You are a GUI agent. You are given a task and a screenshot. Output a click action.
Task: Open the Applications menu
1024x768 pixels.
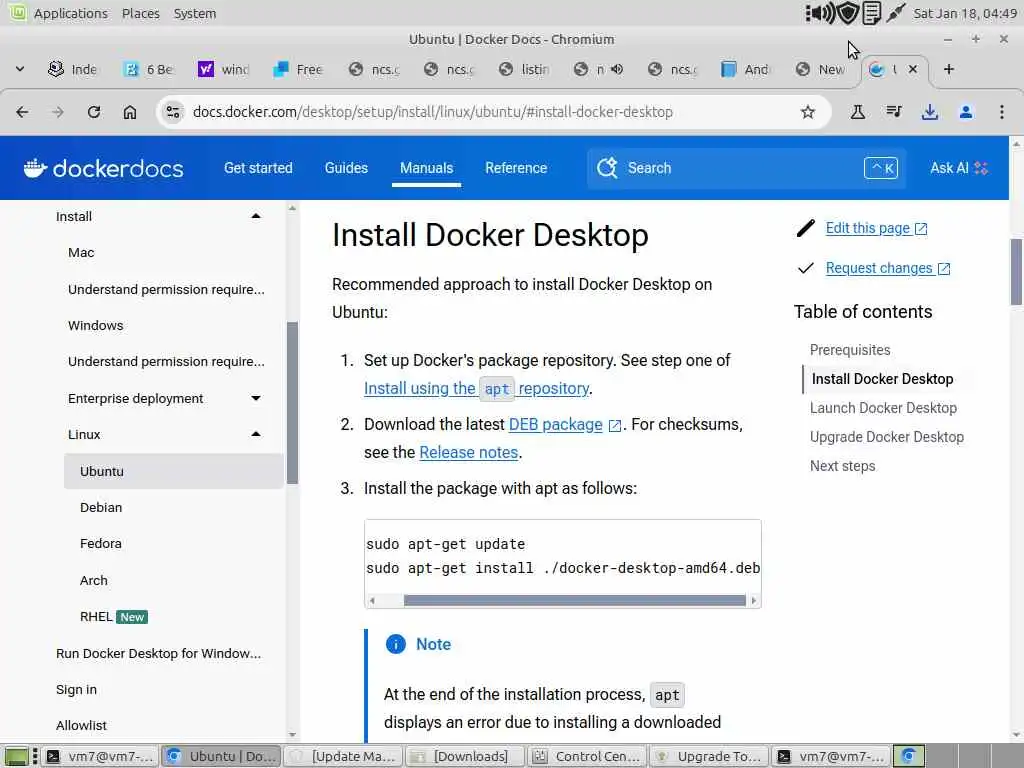[x=71, y=13]
